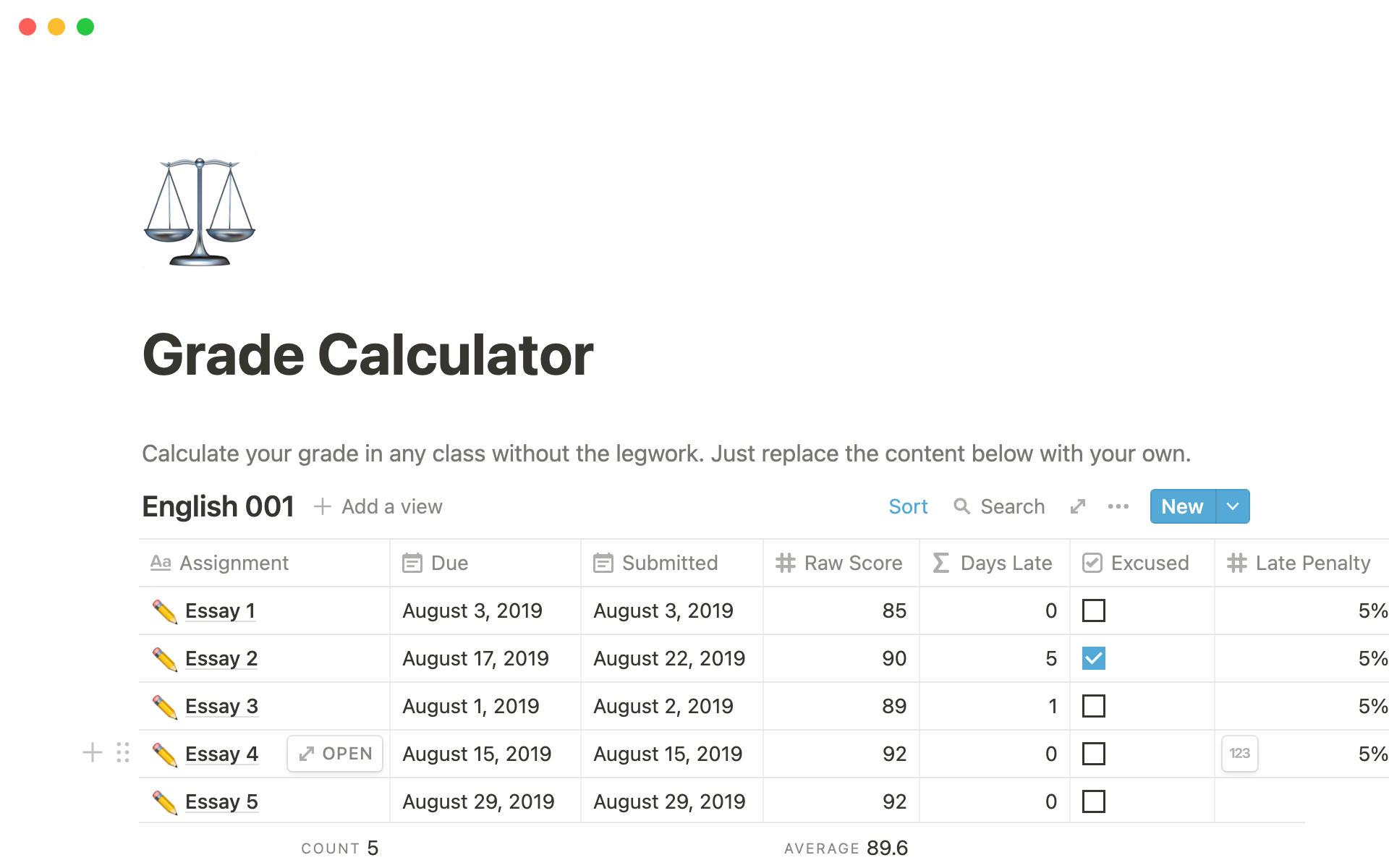1389x868 pixels.
Task: Click the Raw Score field for Essay 4
Action: point(836,753)
